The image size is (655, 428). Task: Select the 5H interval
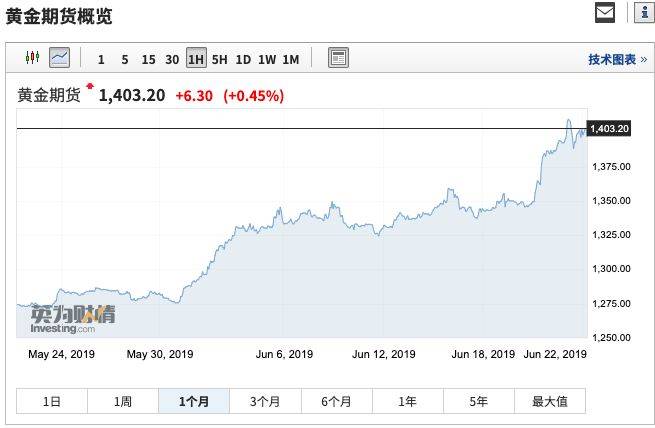pos(220,59)
